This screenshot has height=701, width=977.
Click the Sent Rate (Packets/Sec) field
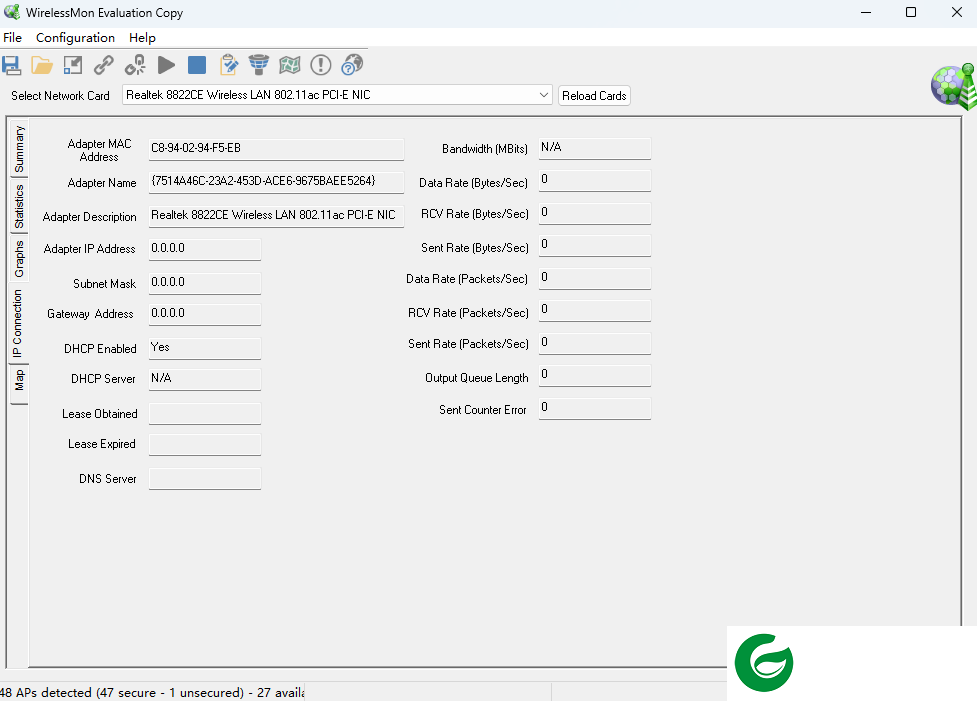pyautogui.click(x=594, y=343)
